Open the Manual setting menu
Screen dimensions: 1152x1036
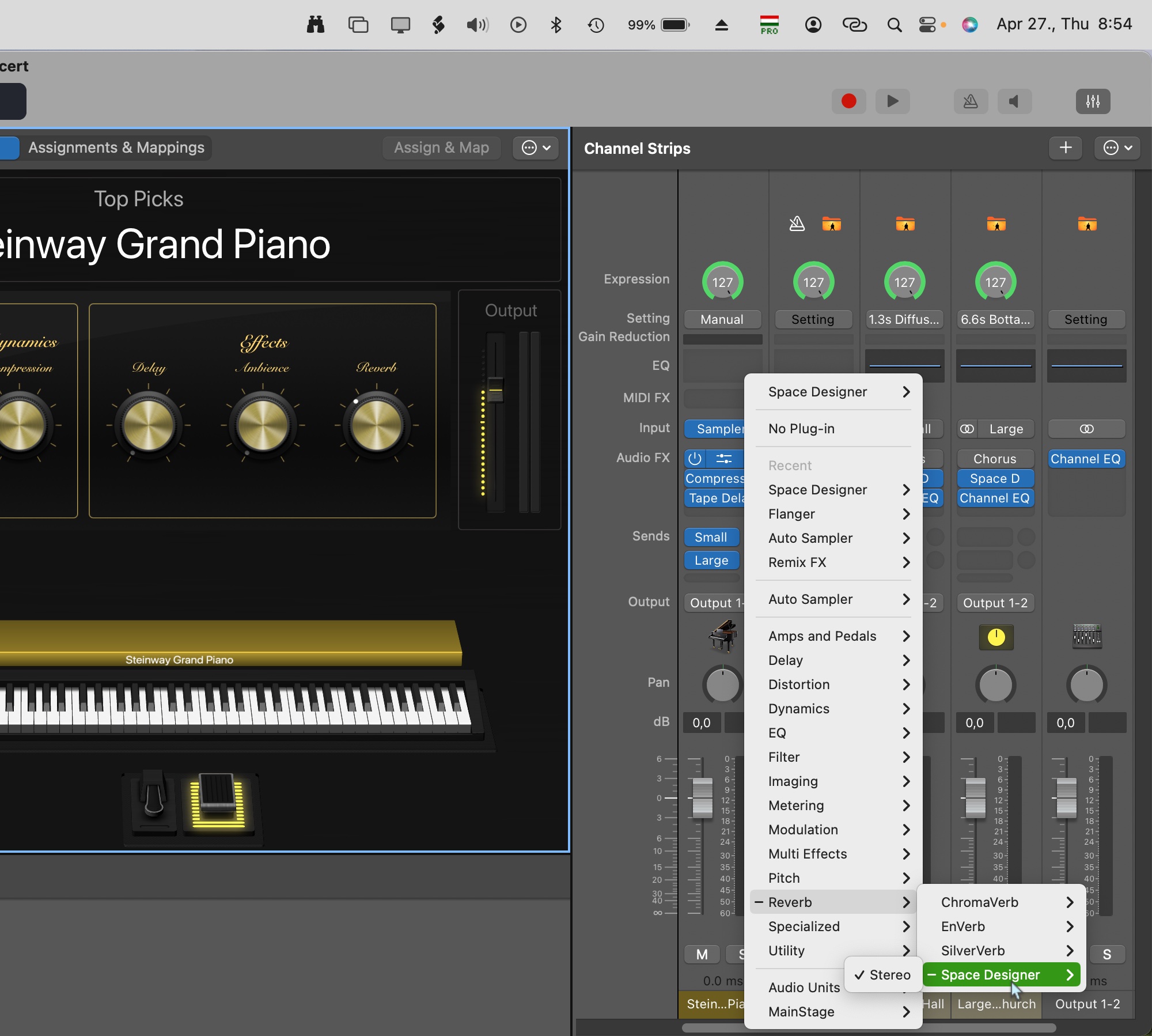point(722,319)
